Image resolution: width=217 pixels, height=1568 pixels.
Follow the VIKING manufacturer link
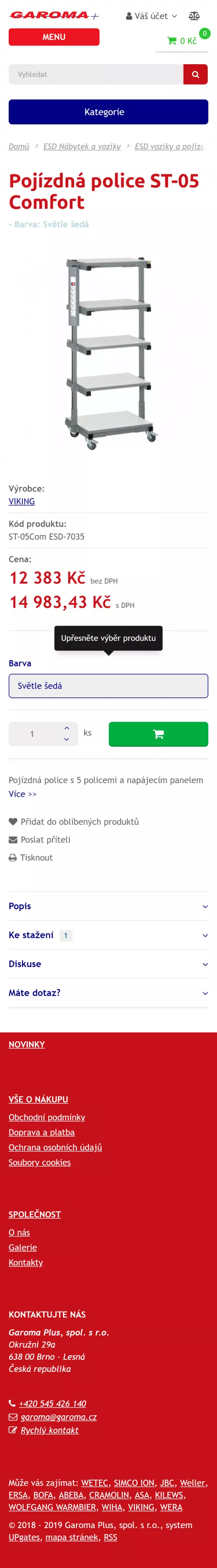(21, 502)
